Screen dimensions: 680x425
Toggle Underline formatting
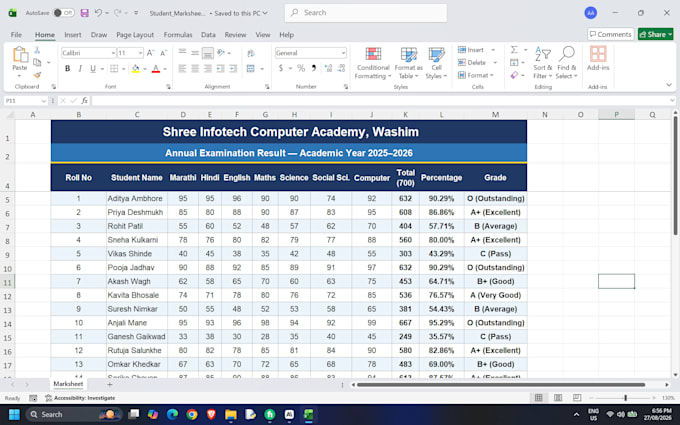click(x=92, y=69)
